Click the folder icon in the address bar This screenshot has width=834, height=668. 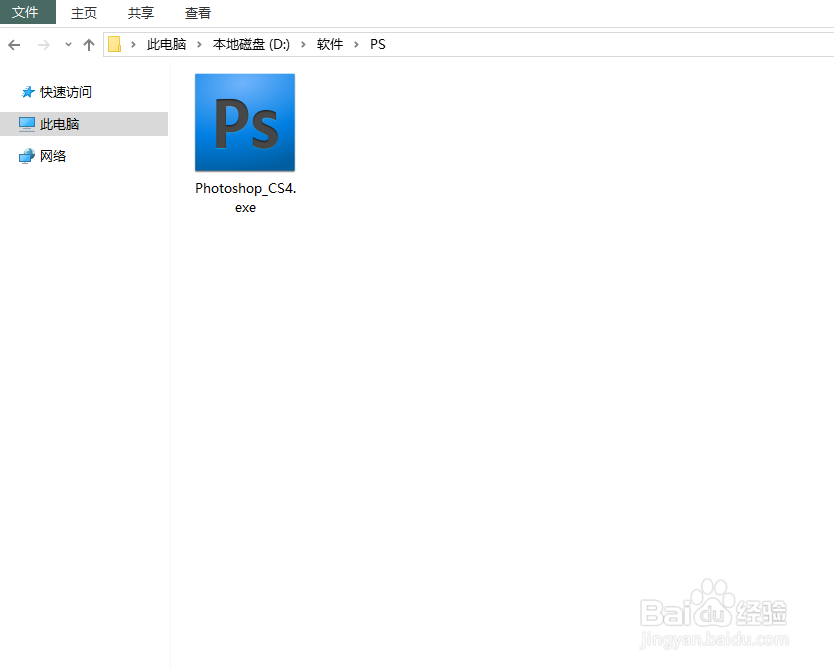coord(115,44)
